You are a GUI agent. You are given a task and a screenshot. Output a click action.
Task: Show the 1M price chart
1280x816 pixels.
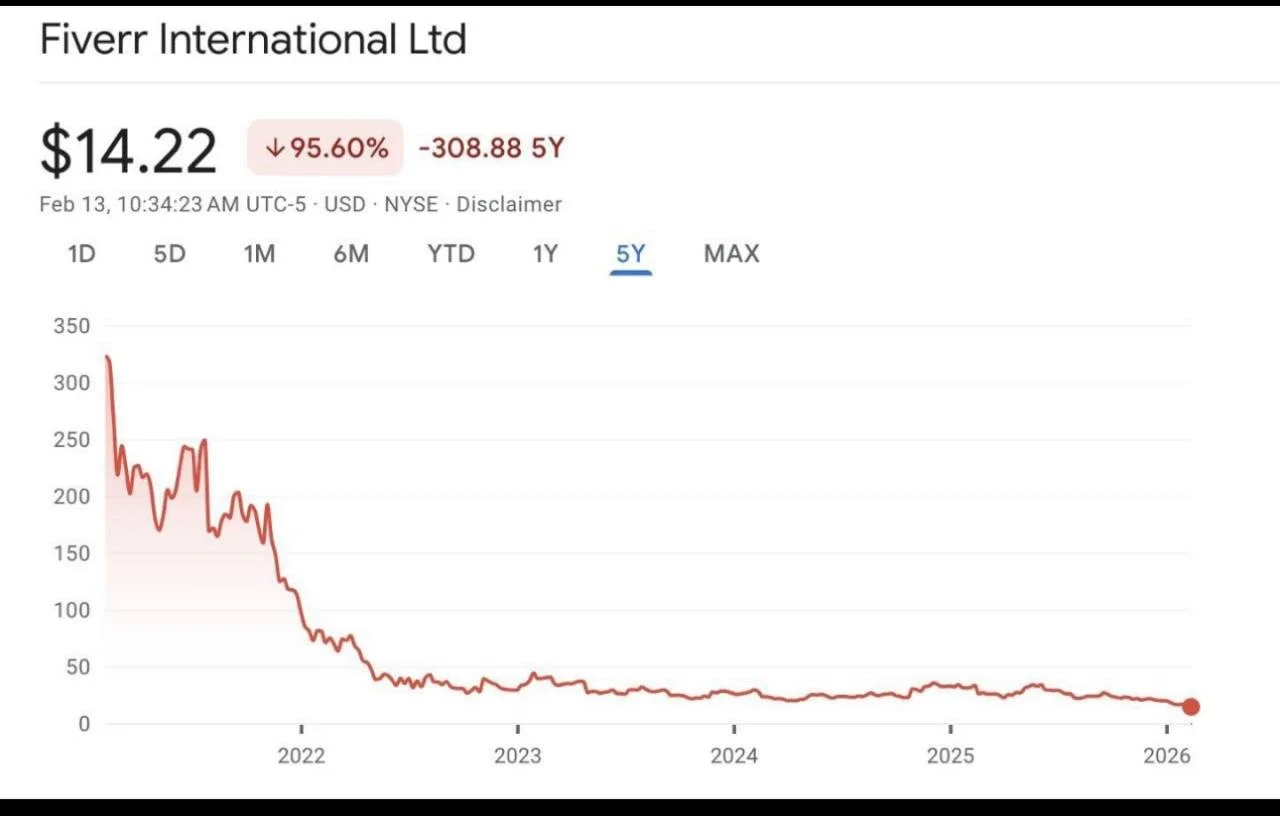pyautogui.click(x=259, y=254)
